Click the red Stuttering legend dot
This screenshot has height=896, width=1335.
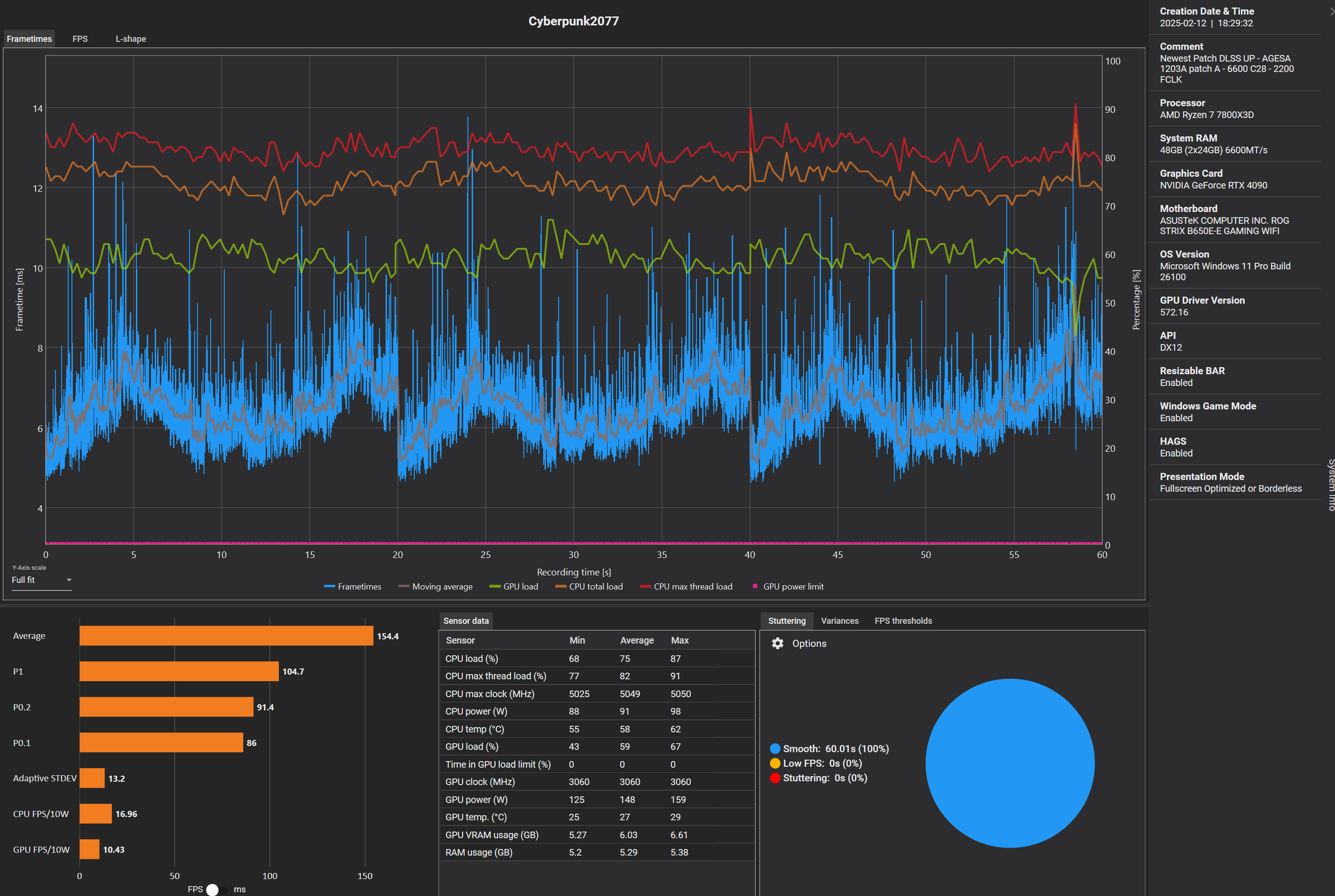point(775,778)
